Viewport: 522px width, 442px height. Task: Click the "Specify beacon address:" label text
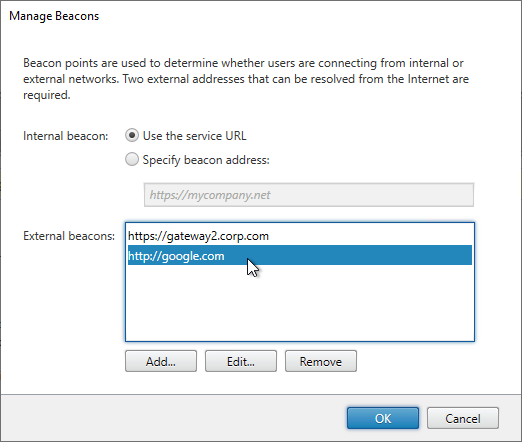point(206,160)
